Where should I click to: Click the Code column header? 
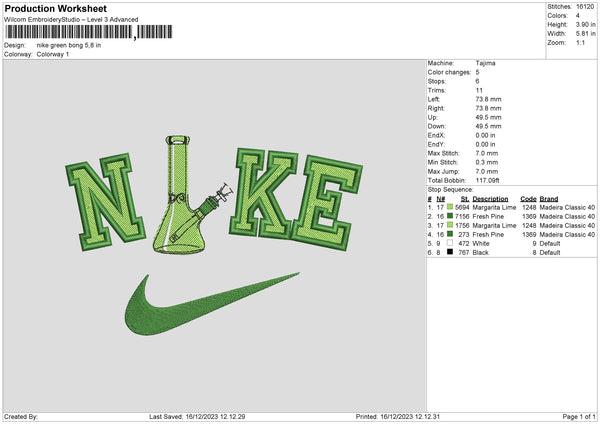click(x=528, y=199)
